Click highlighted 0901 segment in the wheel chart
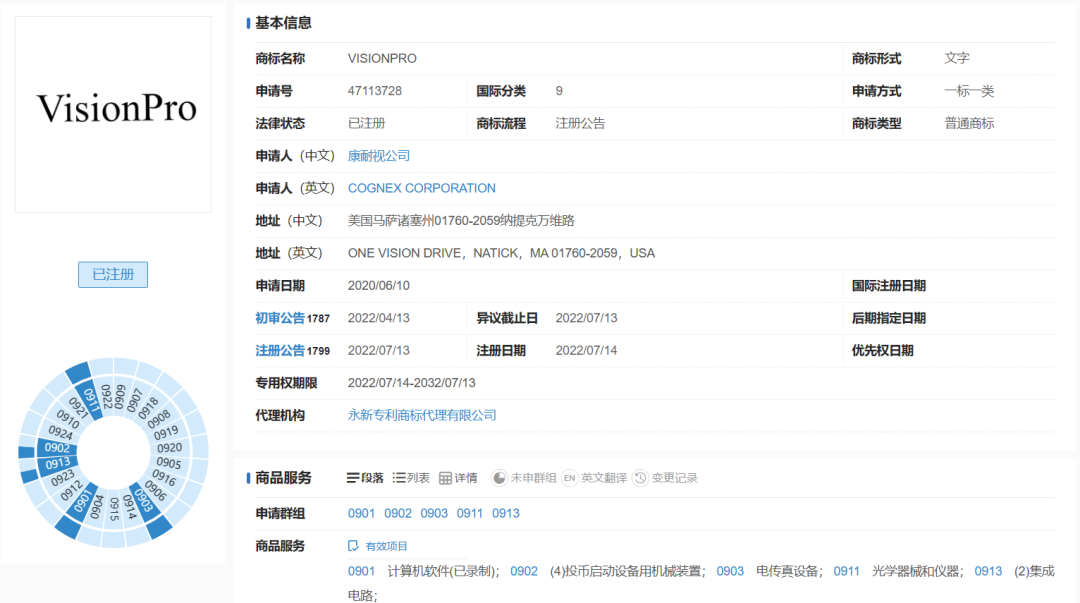 click(x=83, y=502)
